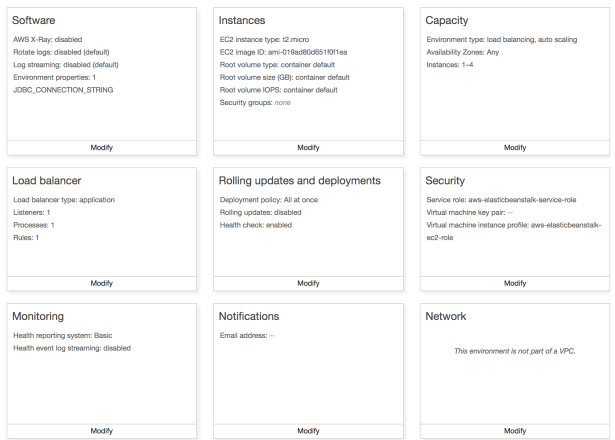The image size is (615, 440).
Task: Click the Capacity heading text
Action: (453, 21)
